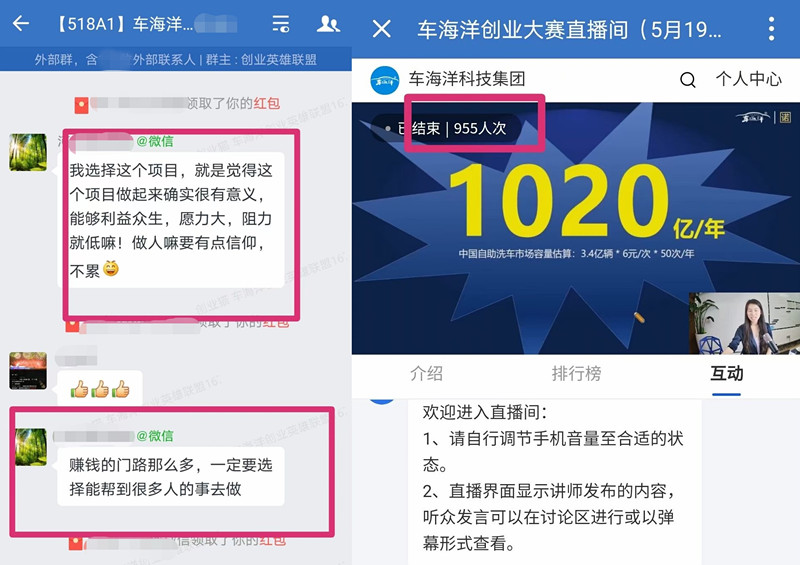This screenshot has height=565, width=800.
Task: Tap the back arrow in chat header
Action: (21, 23)
